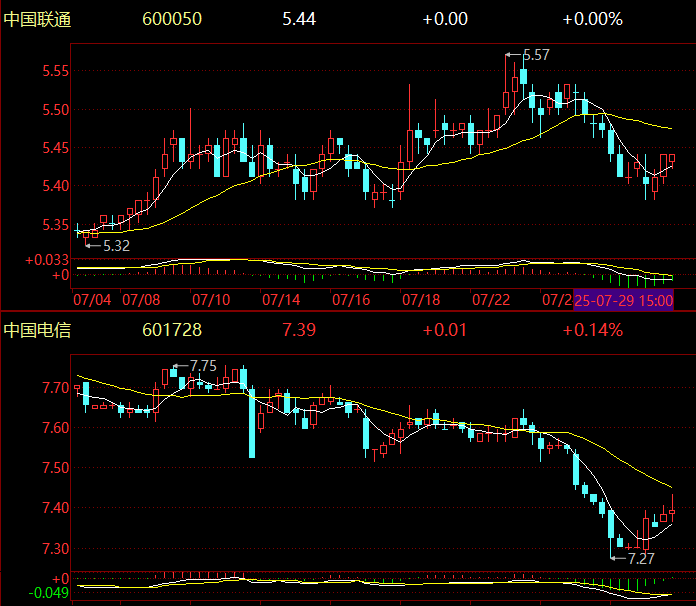
Task: Click the 07/10 date axis label
Action: [x=211, y=300]
